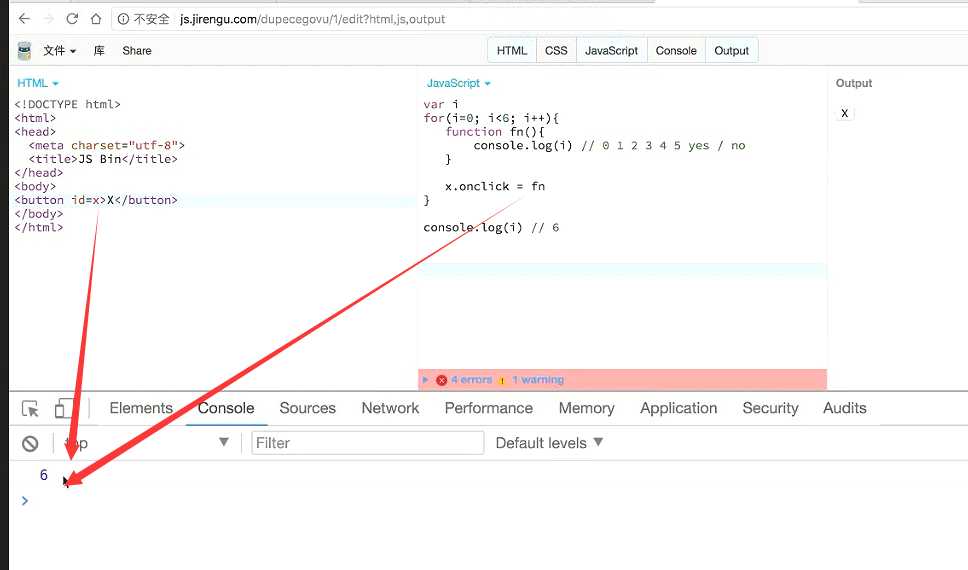
Task: Open the Default levels dropdown
Action: (549, 443)
